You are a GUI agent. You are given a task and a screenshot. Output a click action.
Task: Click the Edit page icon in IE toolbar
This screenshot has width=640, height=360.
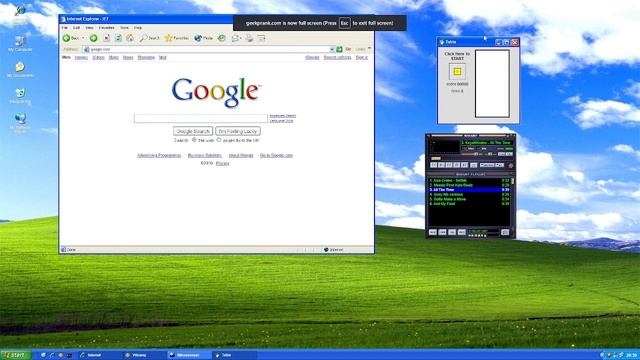261,38
